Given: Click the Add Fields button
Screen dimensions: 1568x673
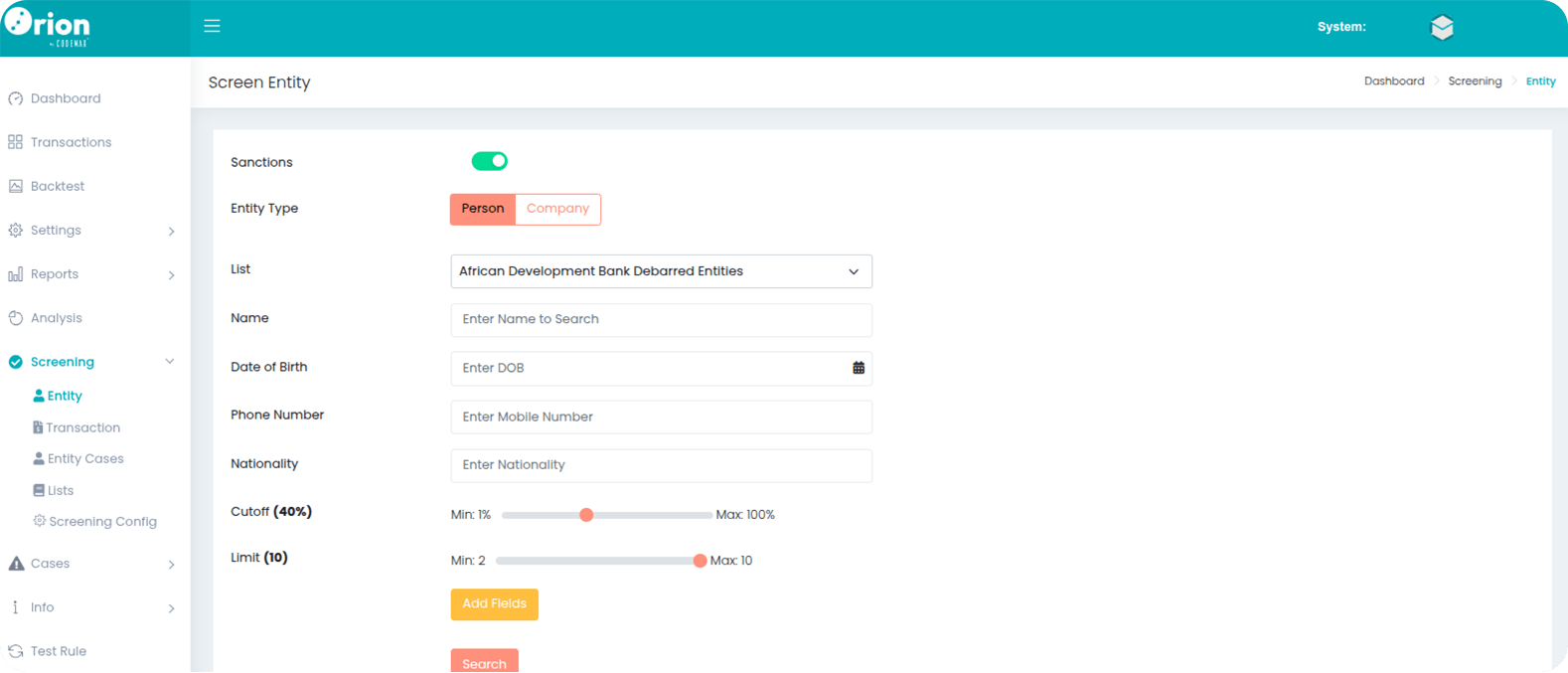Looking at the screenshot, I should [x=494, y=604].
